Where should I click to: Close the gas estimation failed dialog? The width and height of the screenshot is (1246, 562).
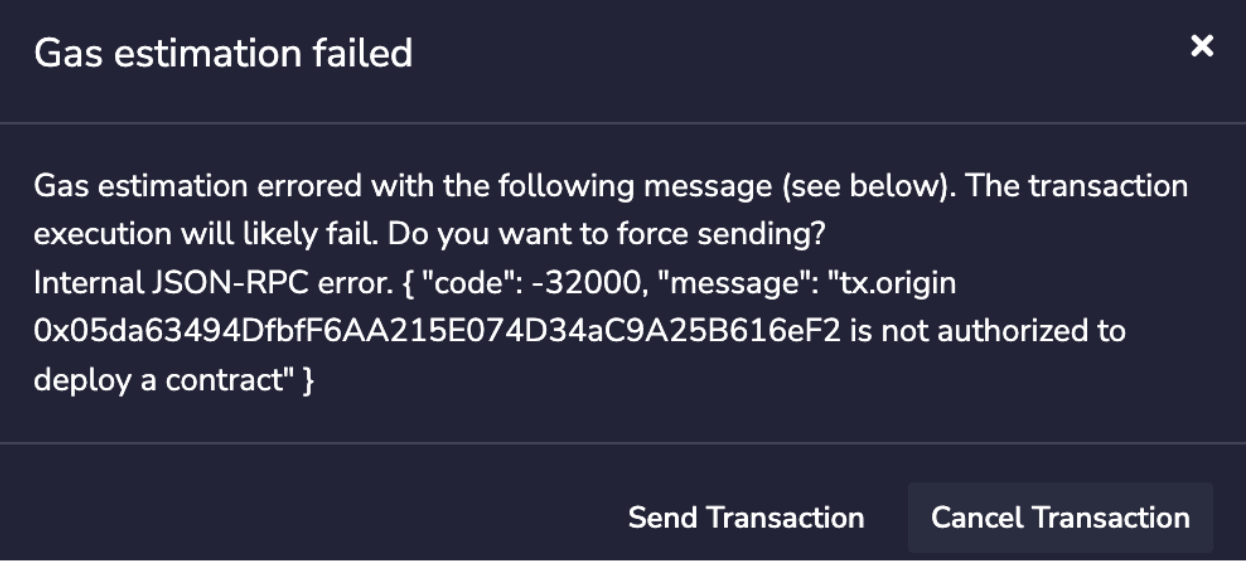(1201, 46)
